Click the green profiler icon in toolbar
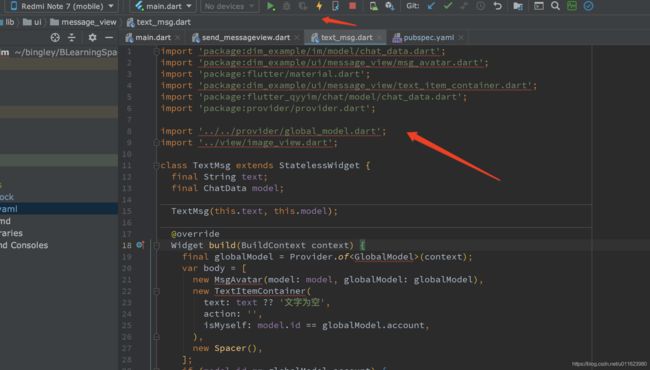 point(572,6)
